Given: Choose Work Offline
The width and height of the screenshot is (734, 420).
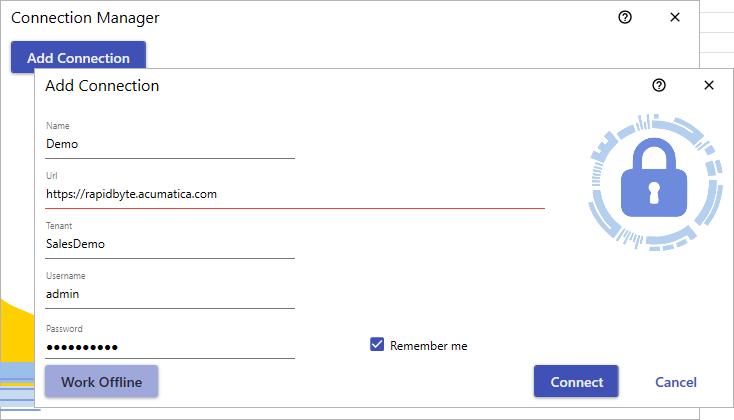Looking at the screenshot, I should point(102,382).
